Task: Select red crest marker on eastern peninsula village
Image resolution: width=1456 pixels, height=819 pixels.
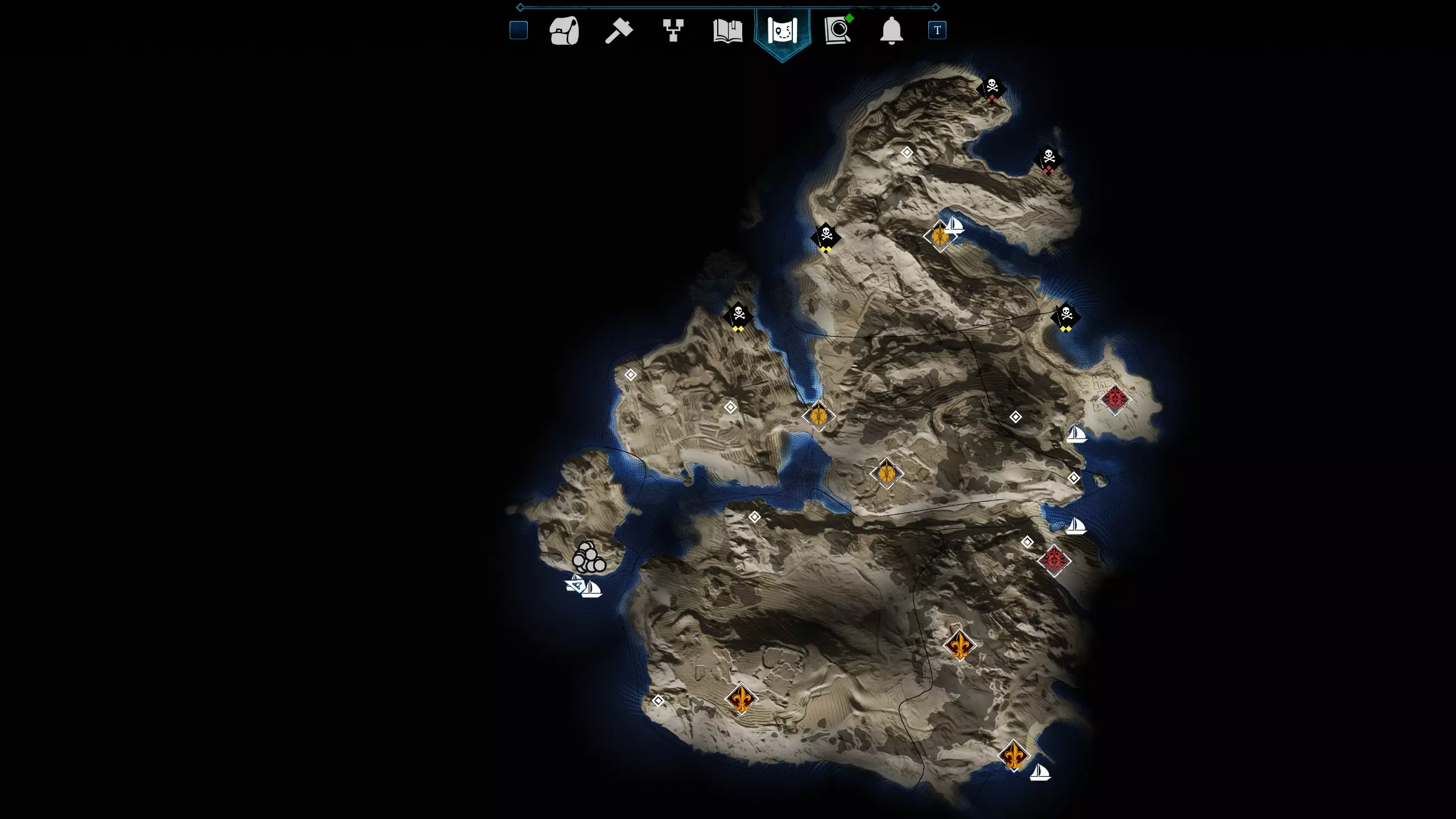Action: [1114, 399]
